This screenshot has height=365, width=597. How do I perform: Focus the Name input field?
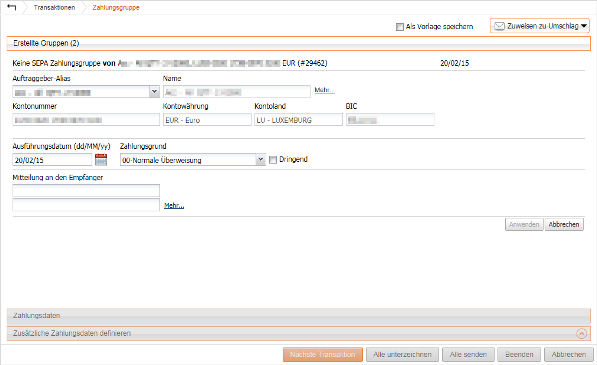pos(237,92)
